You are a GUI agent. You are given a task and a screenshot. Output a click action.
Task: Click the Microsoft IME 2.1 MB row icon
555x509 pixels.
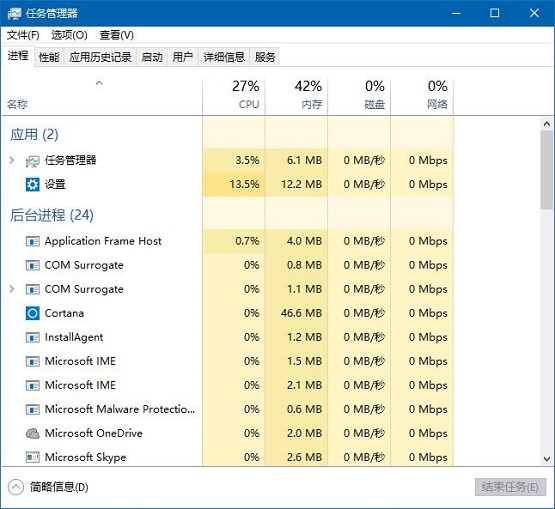[x=33, y=385]
